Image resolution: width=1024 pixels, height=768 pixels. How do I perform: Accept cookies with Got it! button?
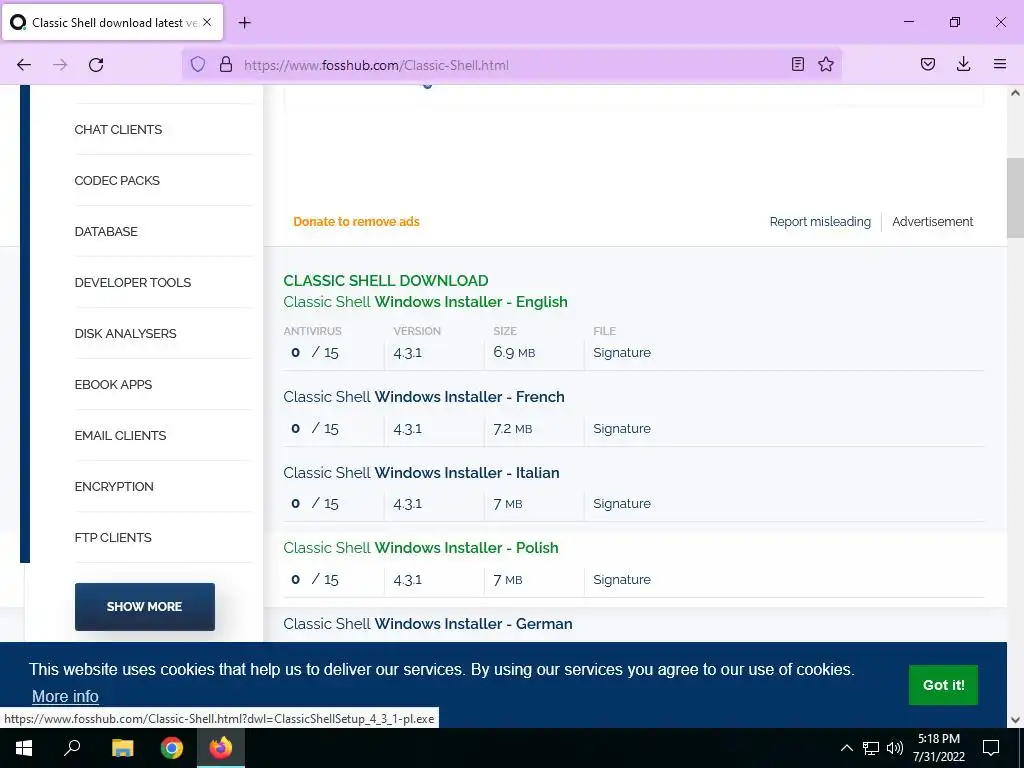pyautogui.click(x=943, y=685)
